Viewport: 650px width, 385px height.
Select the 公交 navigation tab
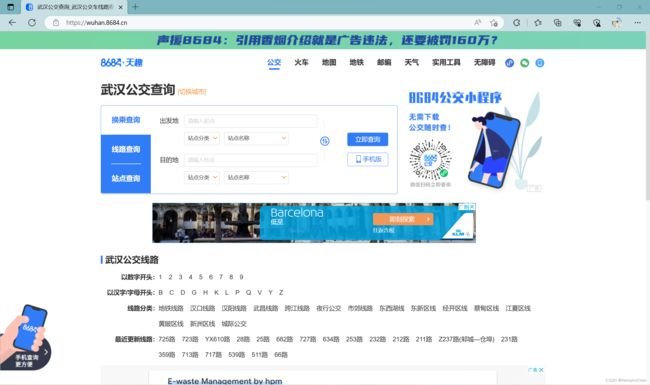point(274,63)
